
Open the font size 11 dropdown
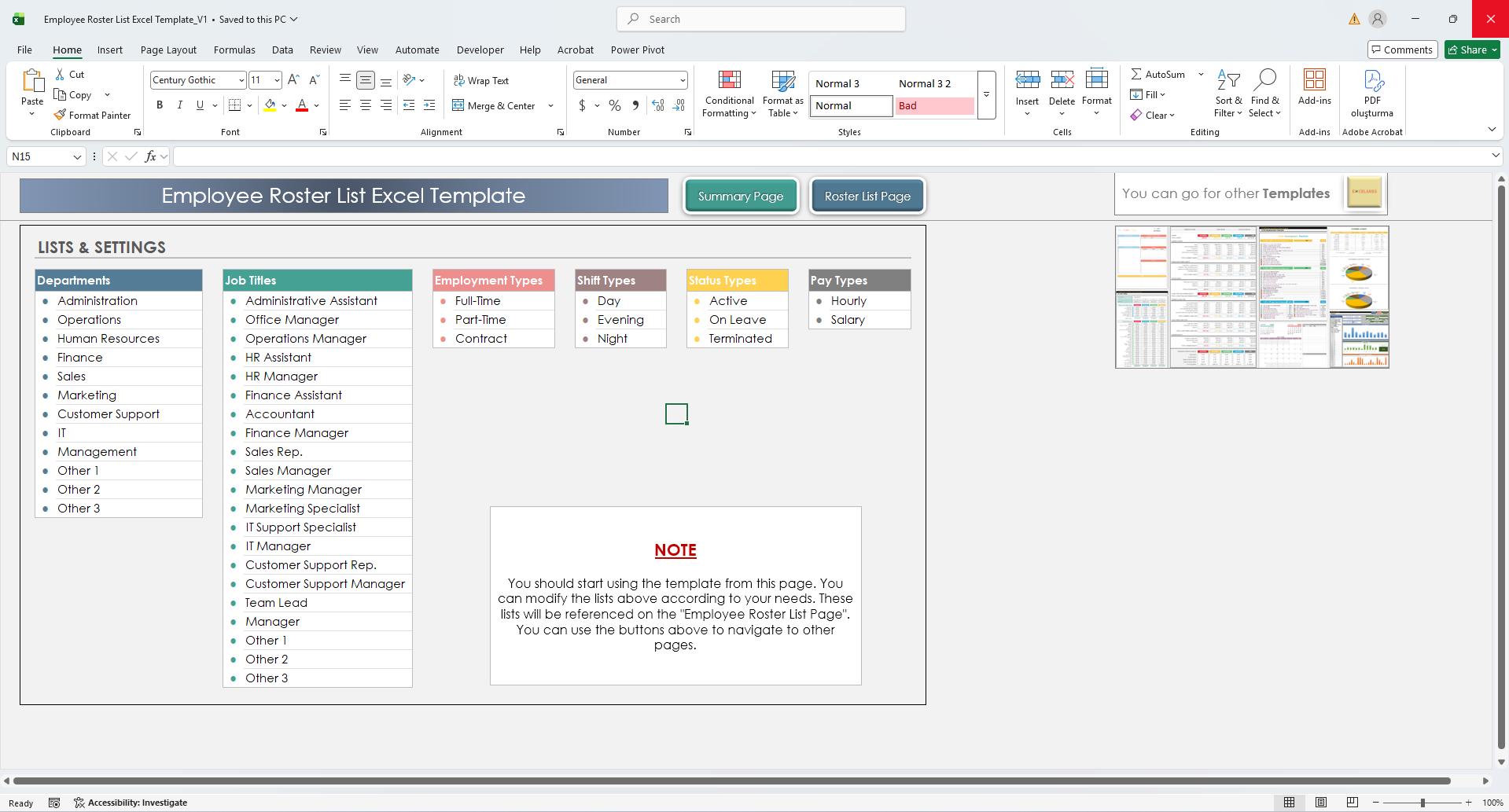[276, 80]
